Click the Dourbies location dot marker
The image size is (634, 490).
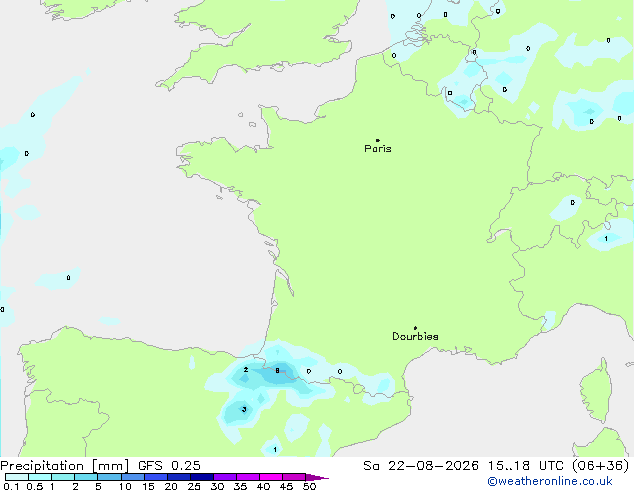tap(415, 328)
